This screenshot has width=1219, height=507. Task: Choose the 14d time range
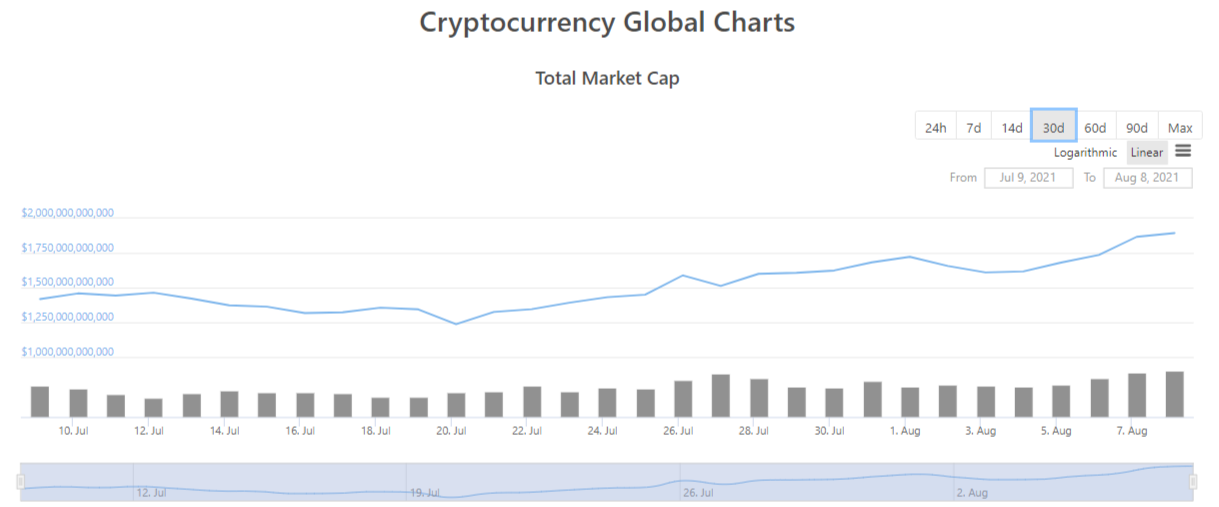tap(1012, 127)
